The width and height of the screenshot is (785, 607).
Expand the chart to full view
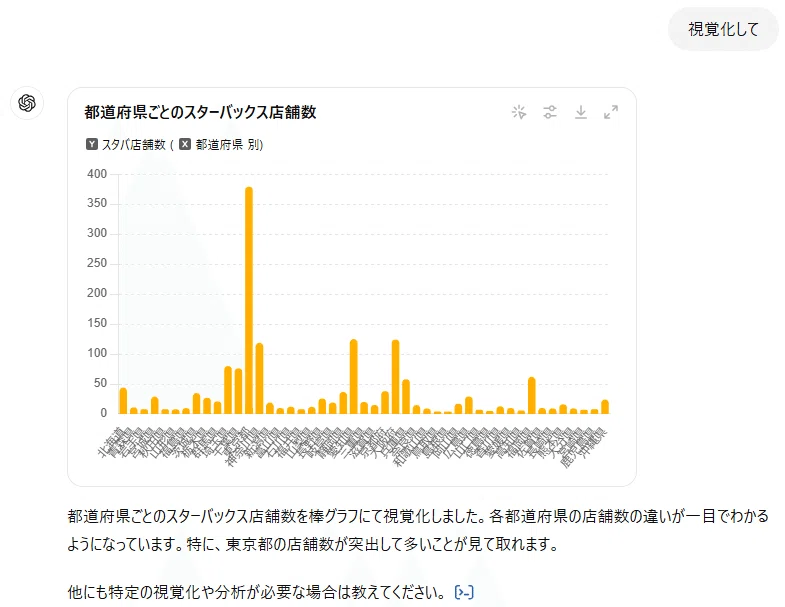point(611,112)
